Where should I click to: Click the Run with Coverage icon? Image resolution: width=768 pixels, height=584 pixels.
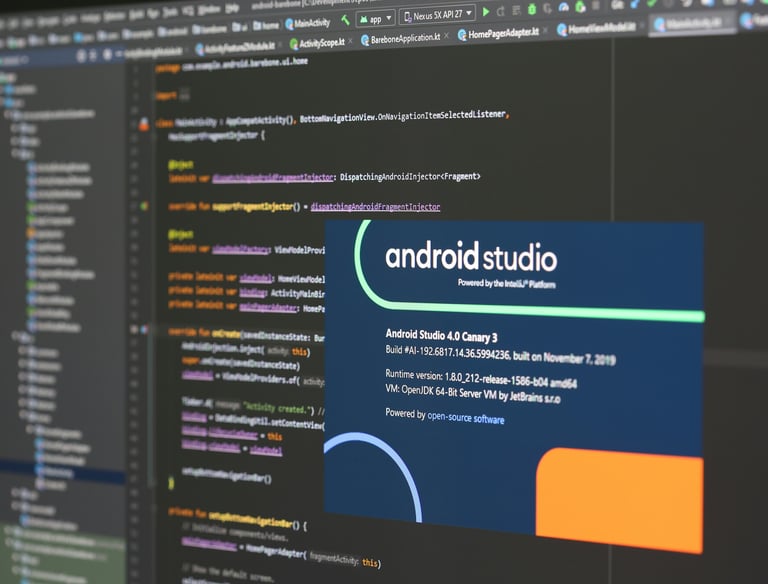pos(548,8)
